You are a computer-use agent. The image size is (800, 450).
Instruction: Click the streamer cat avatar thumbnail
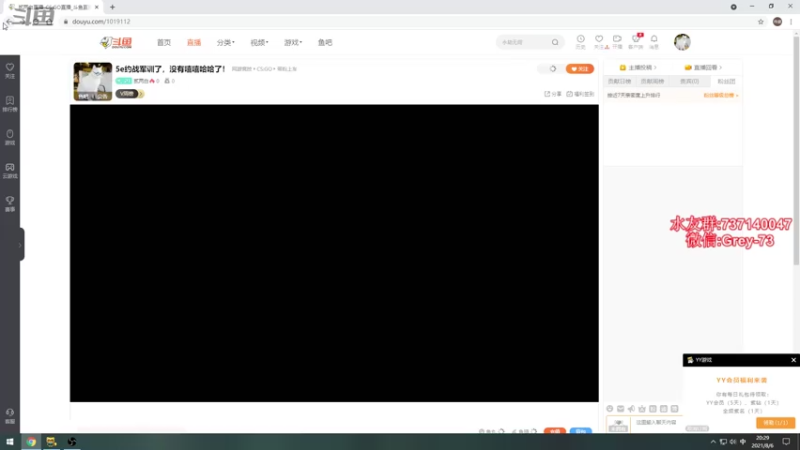(x=93, y=81)
